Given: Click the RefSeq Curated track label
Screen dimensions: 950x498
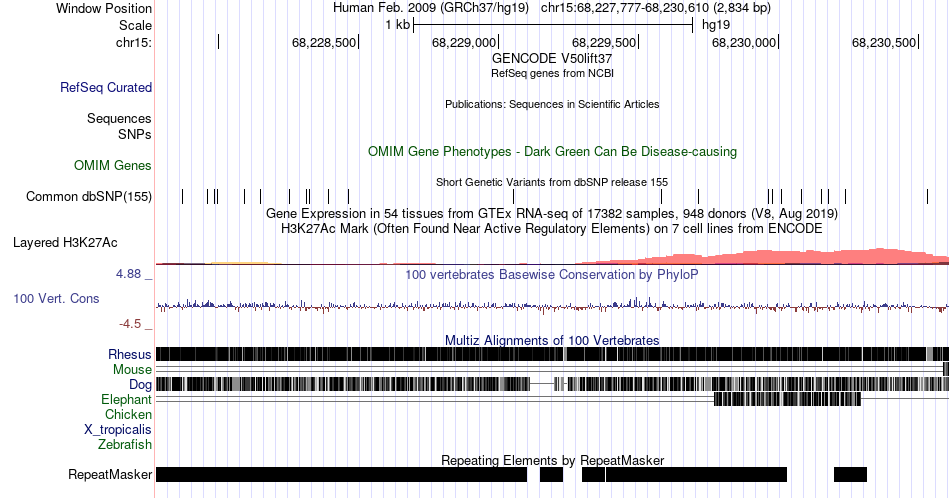Looking at the screenshot, I should tap(105, 87).
